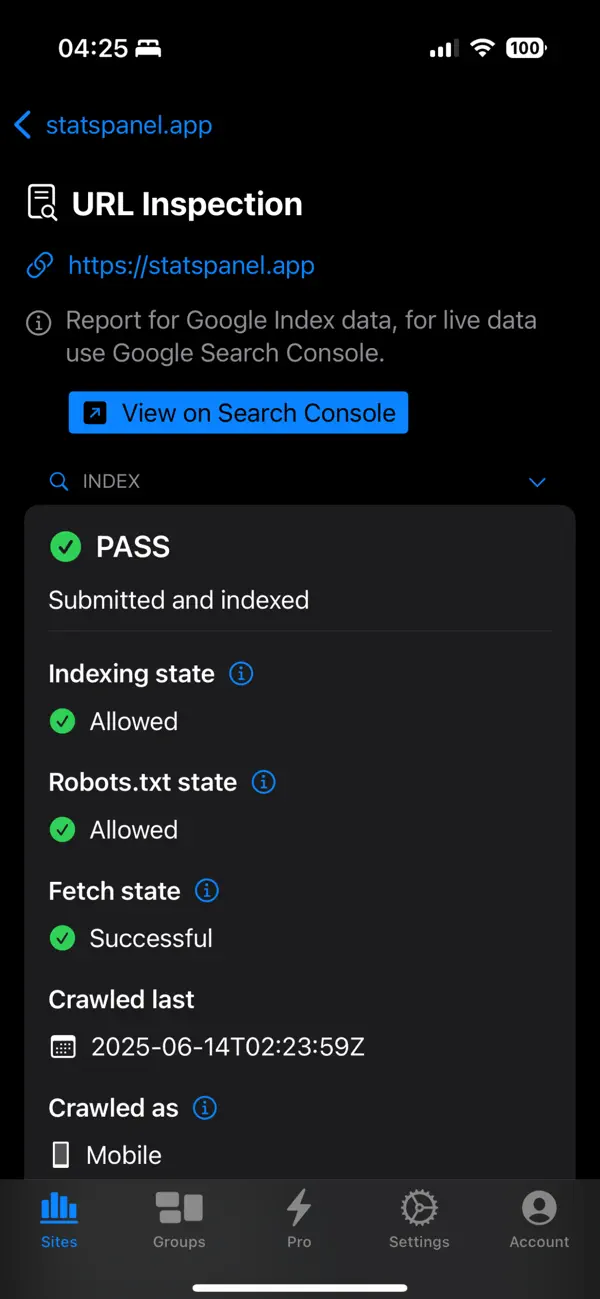This screenshot has height=1299, width=600.
Task: Tap the info icon next to Crawled as
Action: coord(205,1107)
